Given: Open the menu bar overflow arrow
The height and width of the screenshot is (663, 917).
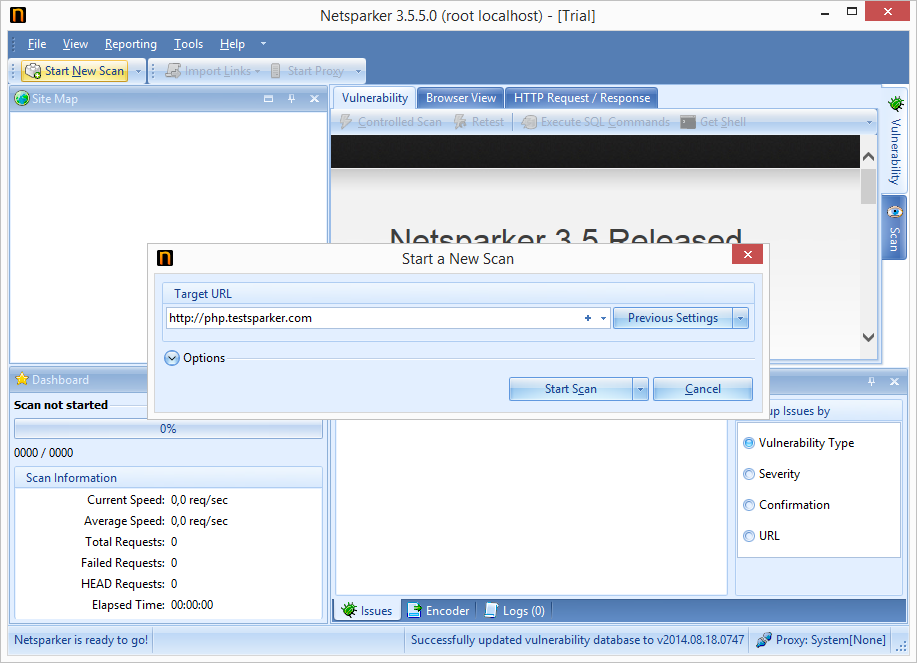Looking at the screenshot, I should tap(263, 44).
